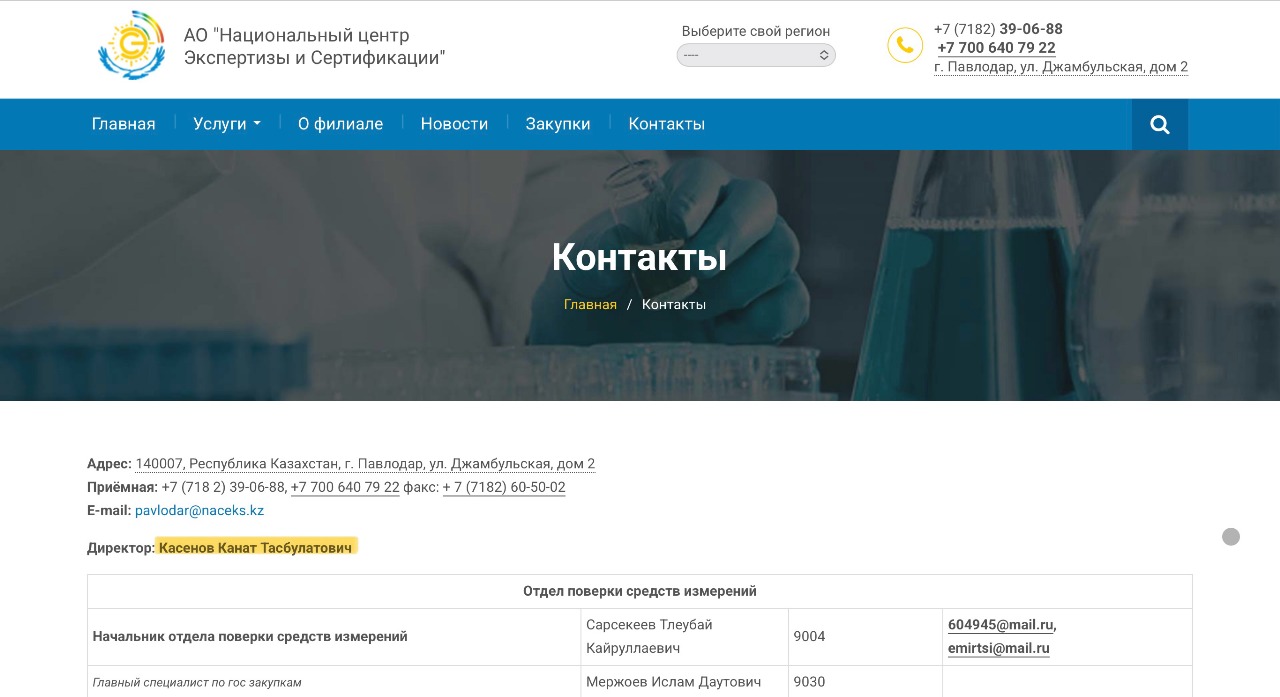1280x697 pixels.
Task: Go to Главная in the navigation bar
Action: [124, 124]
